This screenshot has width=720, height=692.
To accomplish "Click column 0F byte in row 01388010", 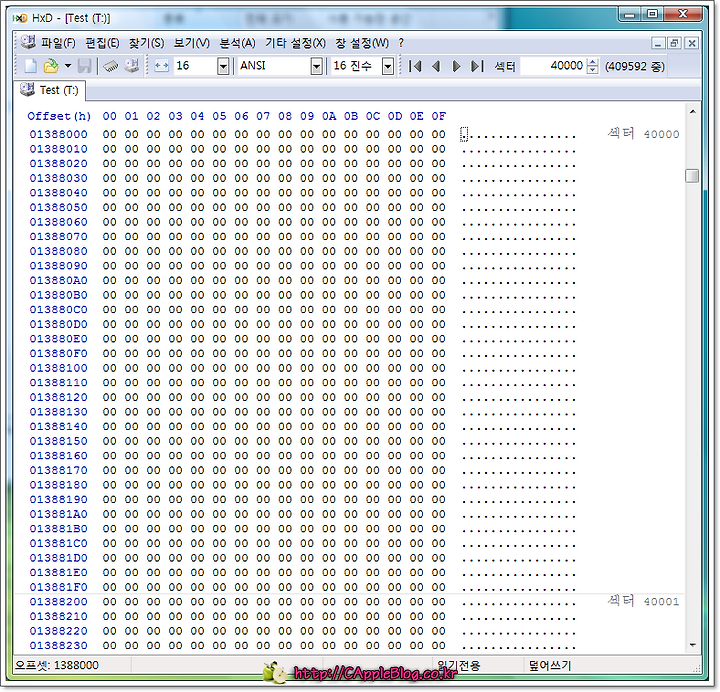I will point(439,149).
